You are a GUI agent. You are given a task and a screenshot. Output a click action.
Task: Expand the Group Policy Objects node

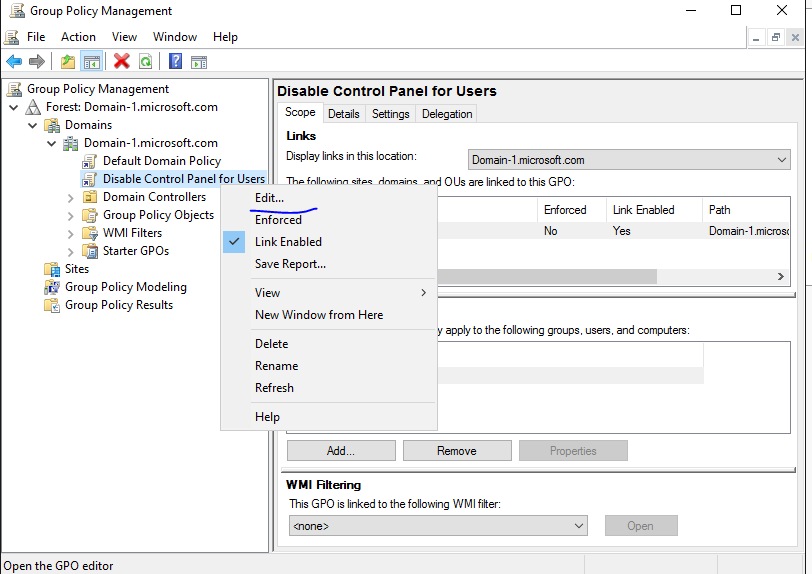pyautogui.click(x=70, y=216)
